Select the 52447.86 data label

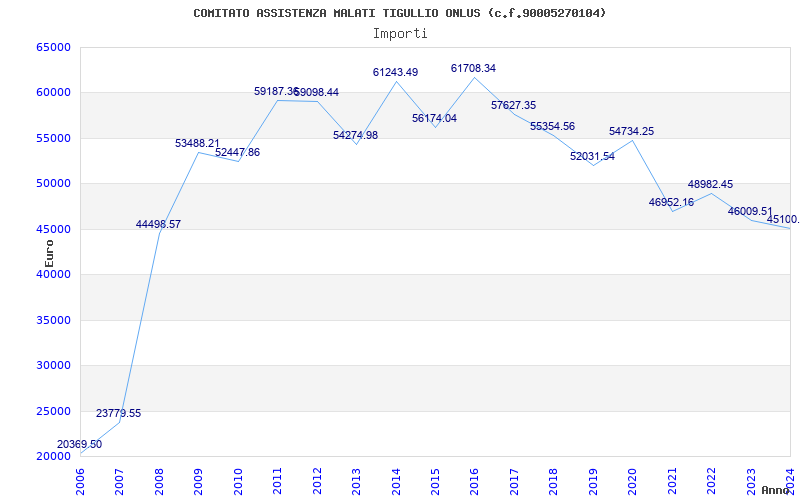(237, 152)
